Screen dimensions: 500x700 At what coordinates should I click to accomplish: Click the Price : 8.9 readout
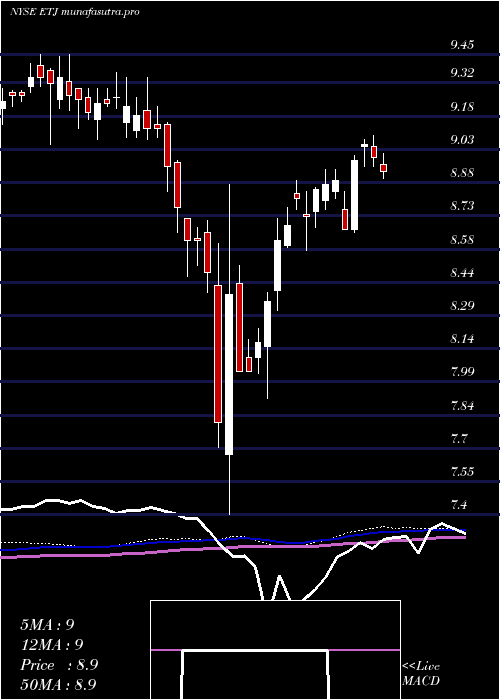[x=59, y=665]
